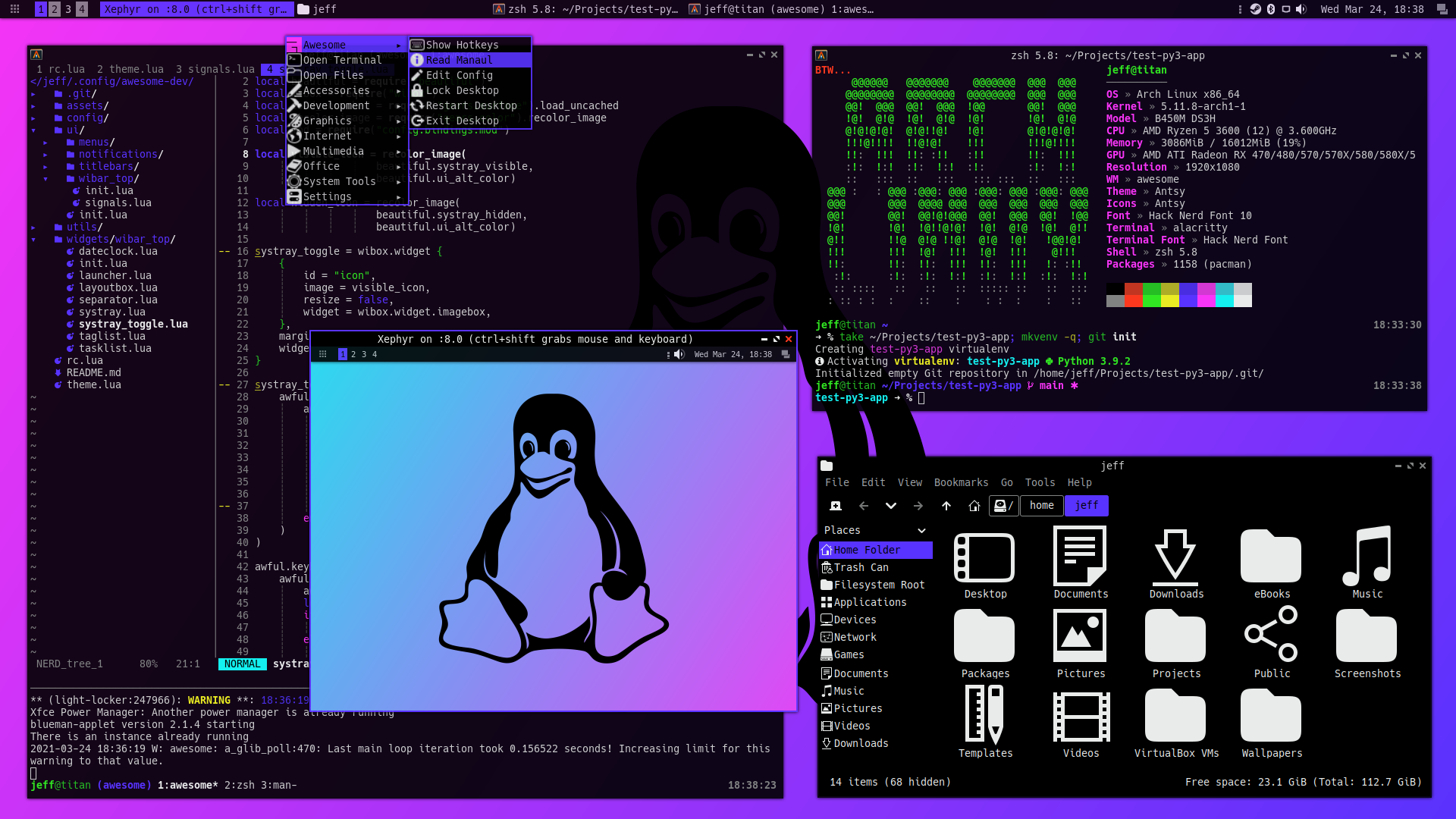Expand the Internet submenu

click(347, 136)
